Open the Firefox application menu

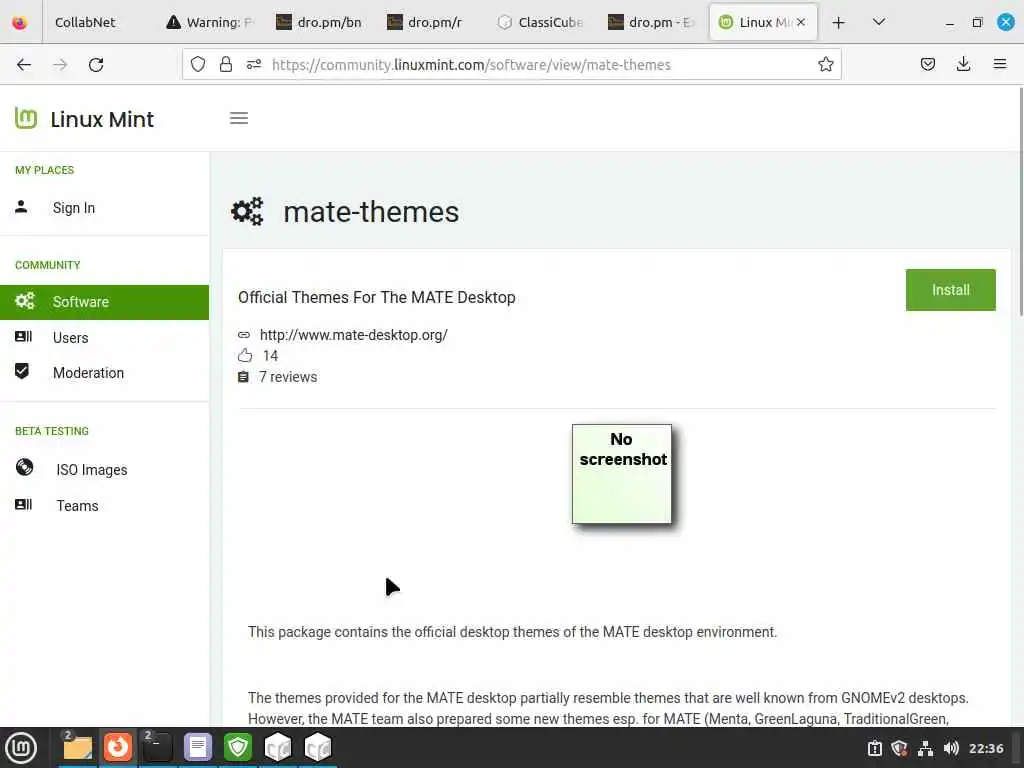click(999, 64)
